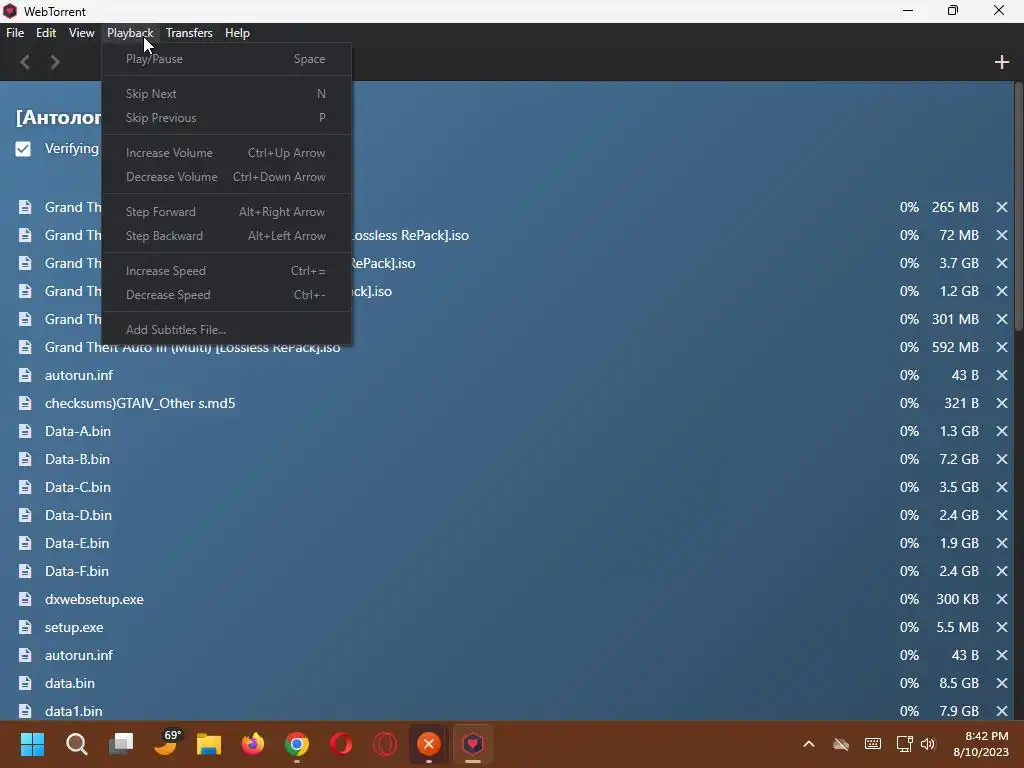Remove the 301 MB file entry
This screenshot has height=768, width=1024.
click(x=1002, y=319)
